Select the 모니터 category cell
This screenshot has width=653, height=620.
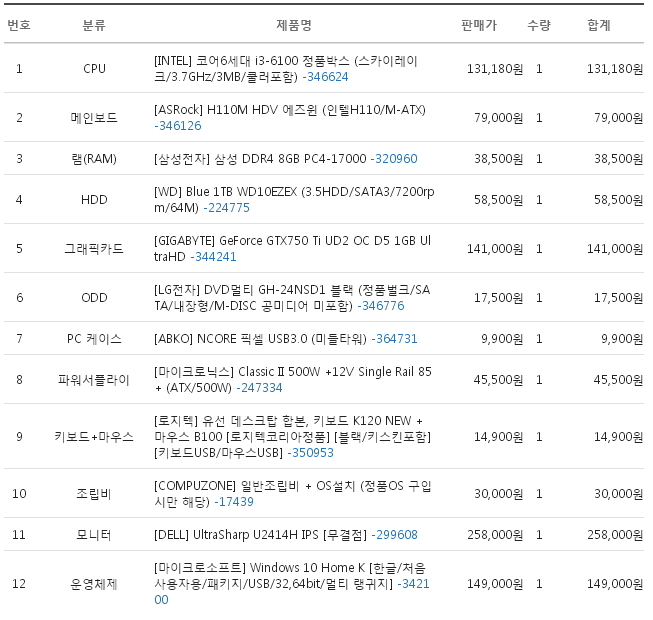click(x=94, y=535)
